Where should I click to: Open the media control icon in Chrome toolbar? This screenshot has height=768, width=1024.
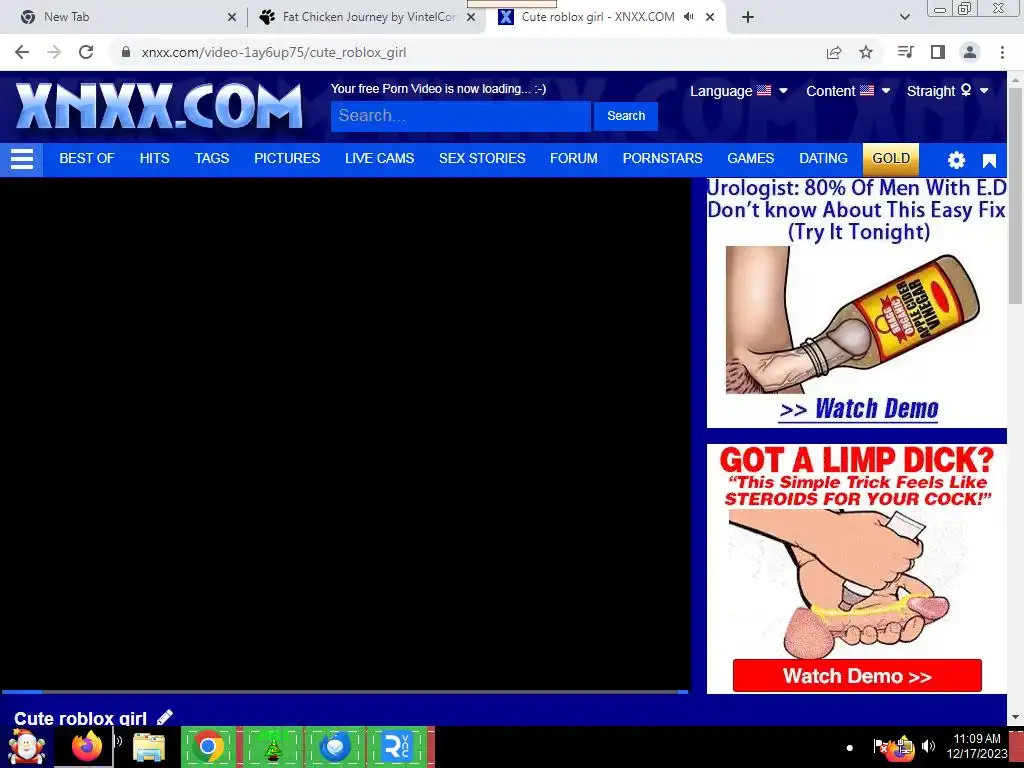[x=905, y=52]
